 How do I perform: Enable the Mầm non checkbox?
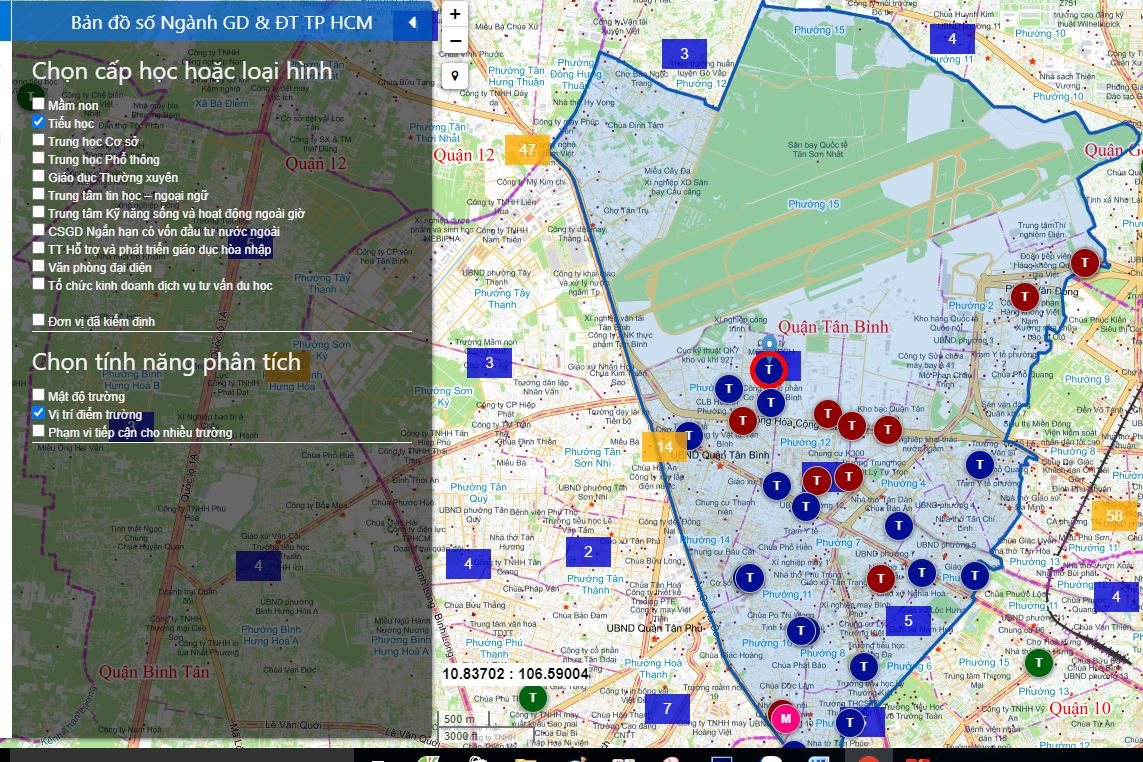39,104
